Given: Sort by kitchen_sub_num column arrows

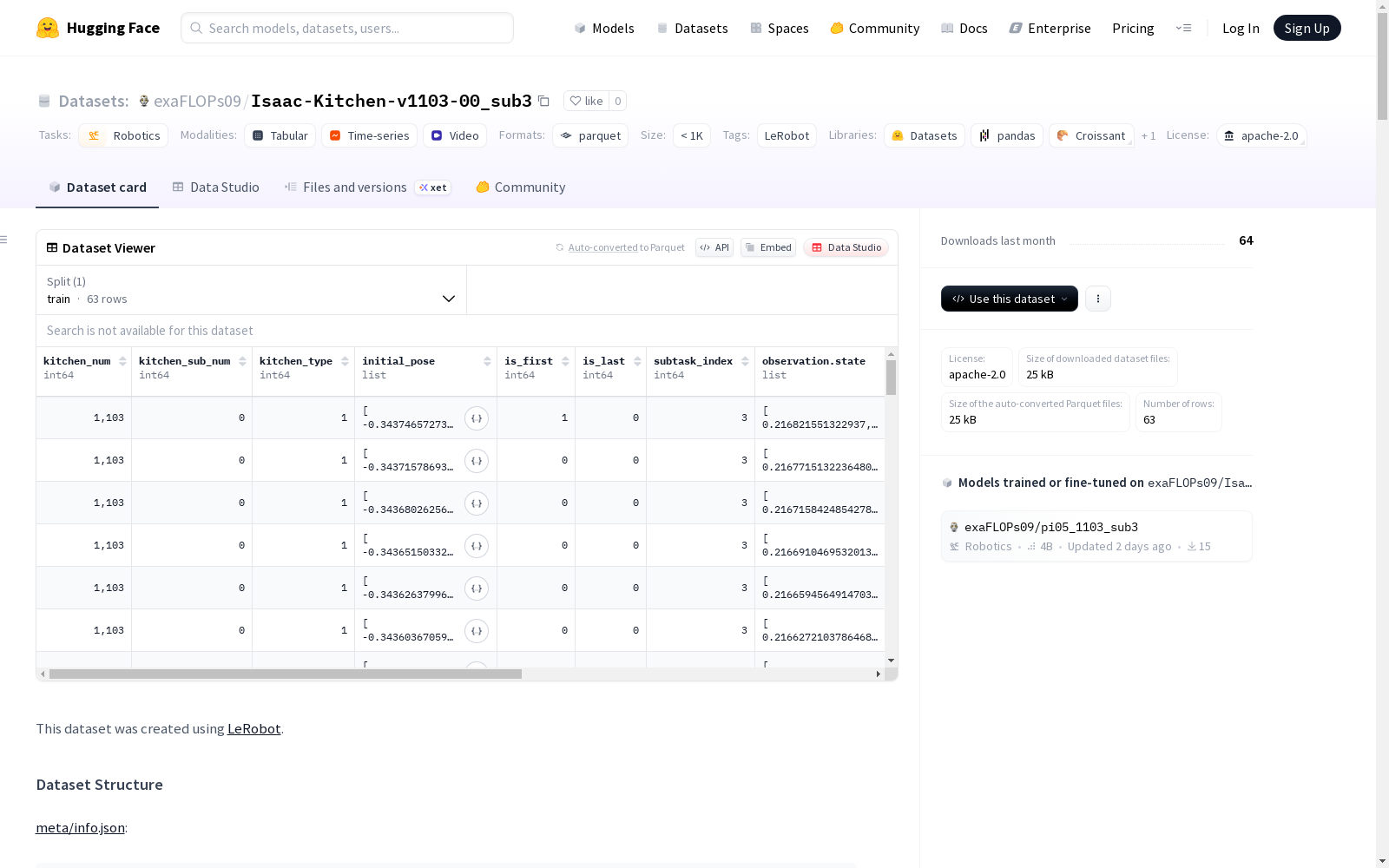Looking at the screenshot, I should 242,361.
